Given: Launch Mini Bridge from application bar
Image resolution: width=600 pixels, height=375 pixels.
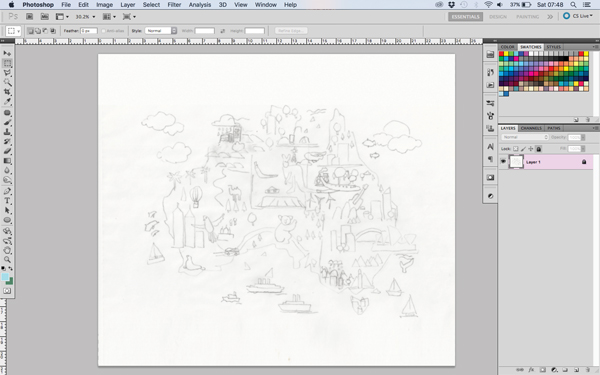Looking at the screenshot, I should click(x=45, y=16).
